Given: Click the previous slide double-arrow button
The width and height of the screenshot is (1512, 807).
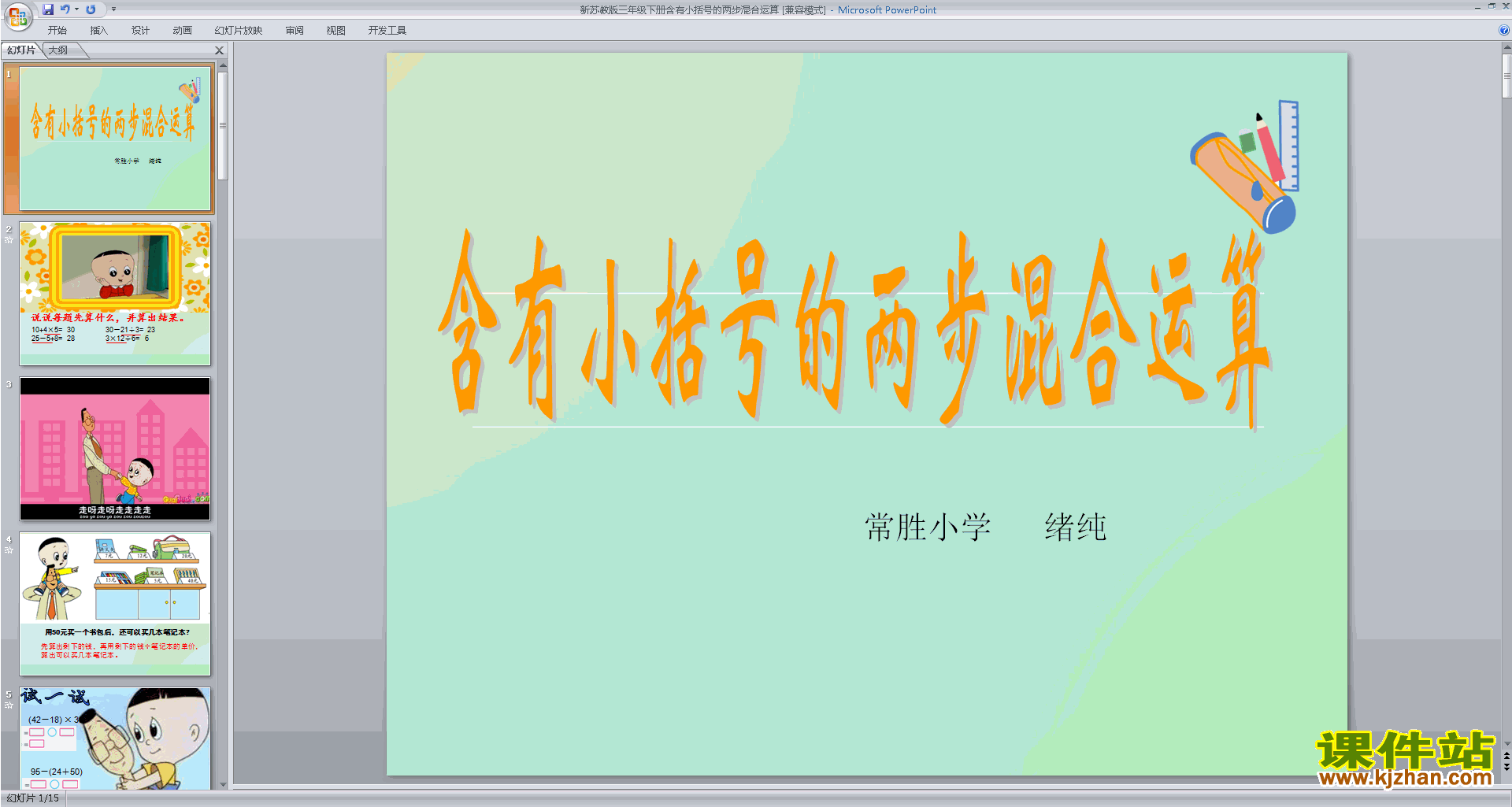Looking at the screenshot, I should click(1506, 756).
